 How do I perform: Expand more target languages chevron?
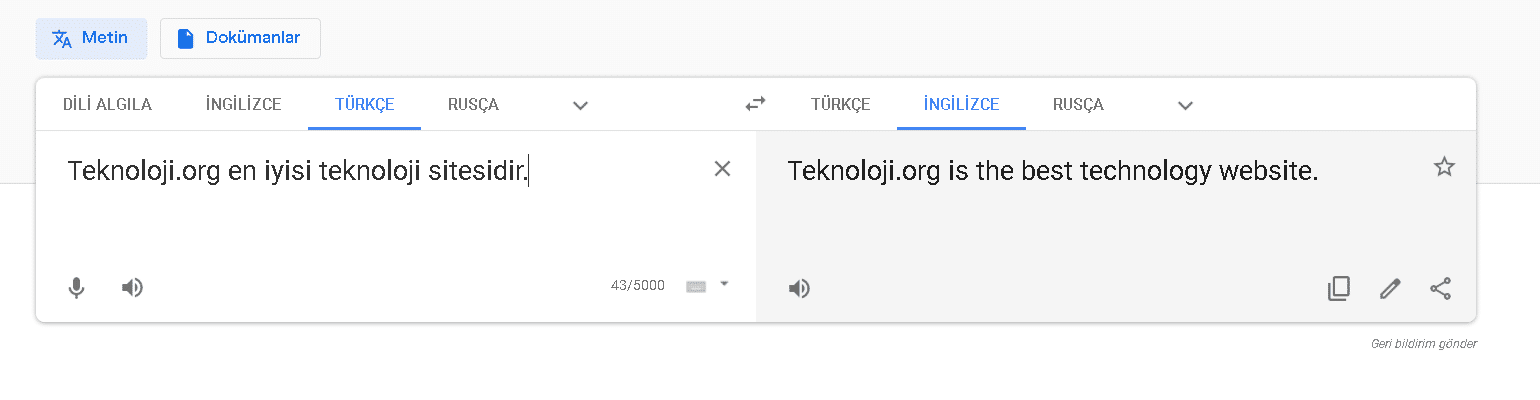click(1185, 105)
